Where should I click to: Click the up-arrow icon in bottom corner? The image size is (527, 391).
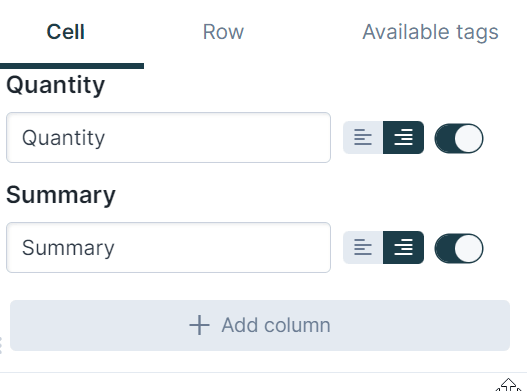click(x=509, y=385)
